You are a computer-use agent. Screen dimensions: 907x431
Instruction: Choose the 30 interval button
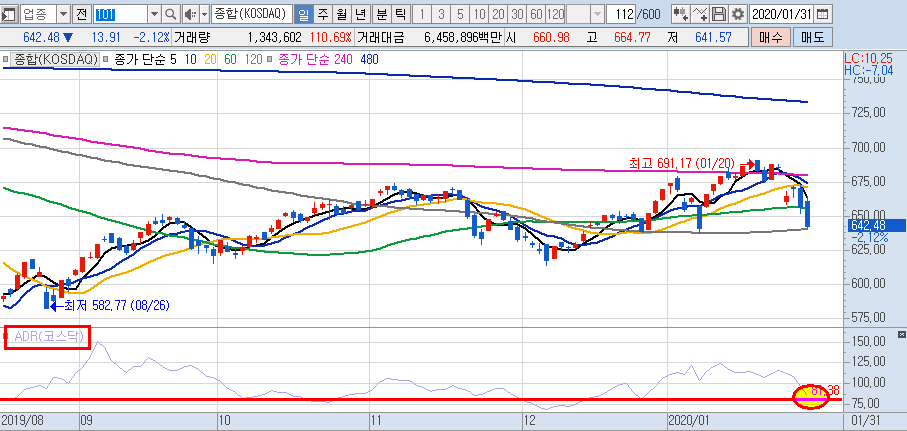click(518, 13)
